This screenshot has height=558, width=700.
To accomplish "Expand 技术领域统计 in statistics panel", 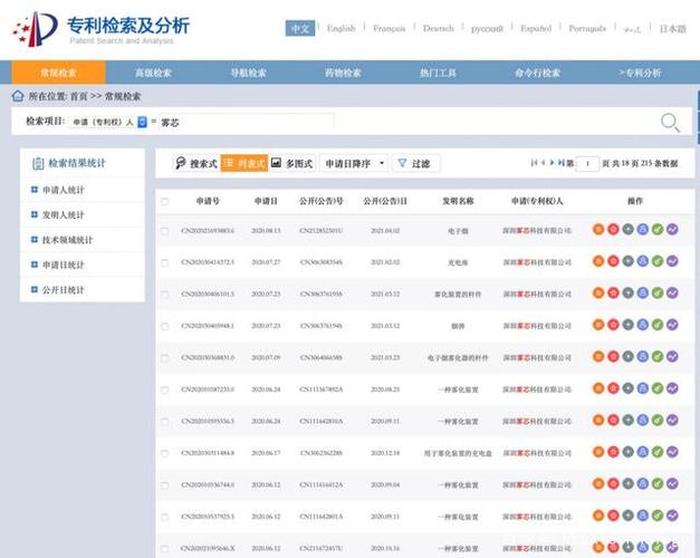I will tap(34, 240).
